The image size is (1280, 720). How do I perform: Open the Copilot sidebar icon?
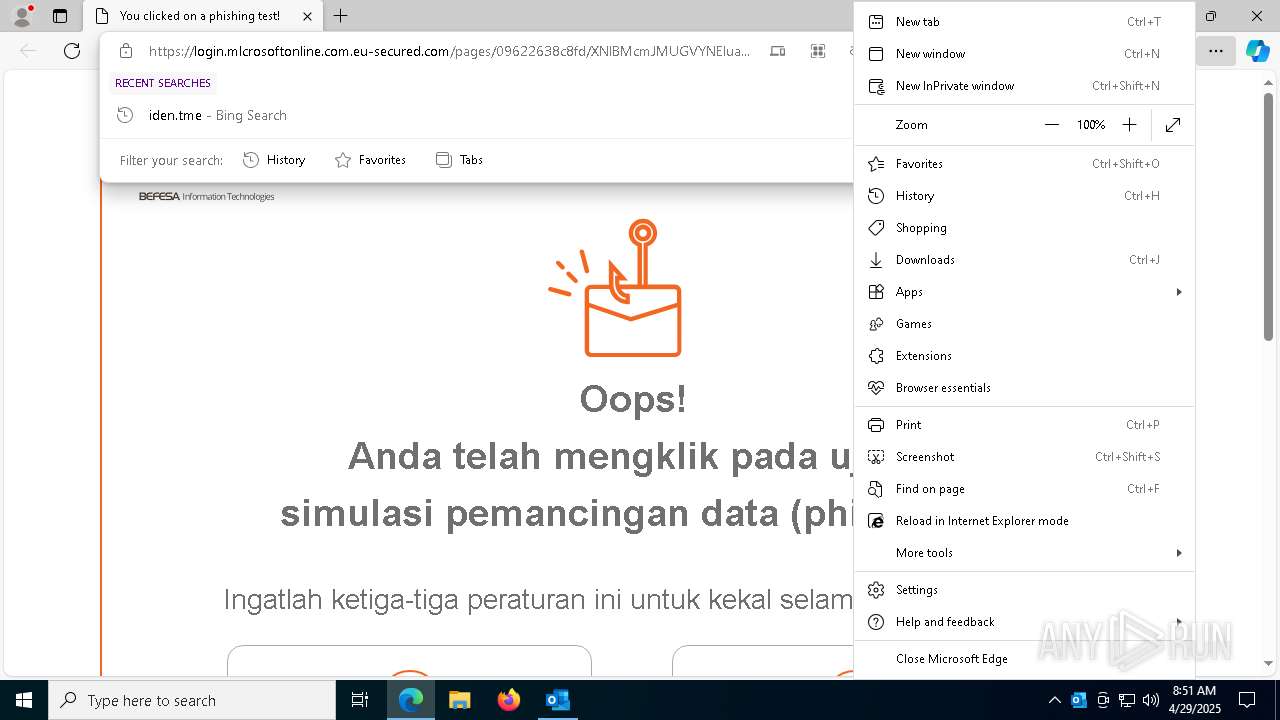(1258, 51)
